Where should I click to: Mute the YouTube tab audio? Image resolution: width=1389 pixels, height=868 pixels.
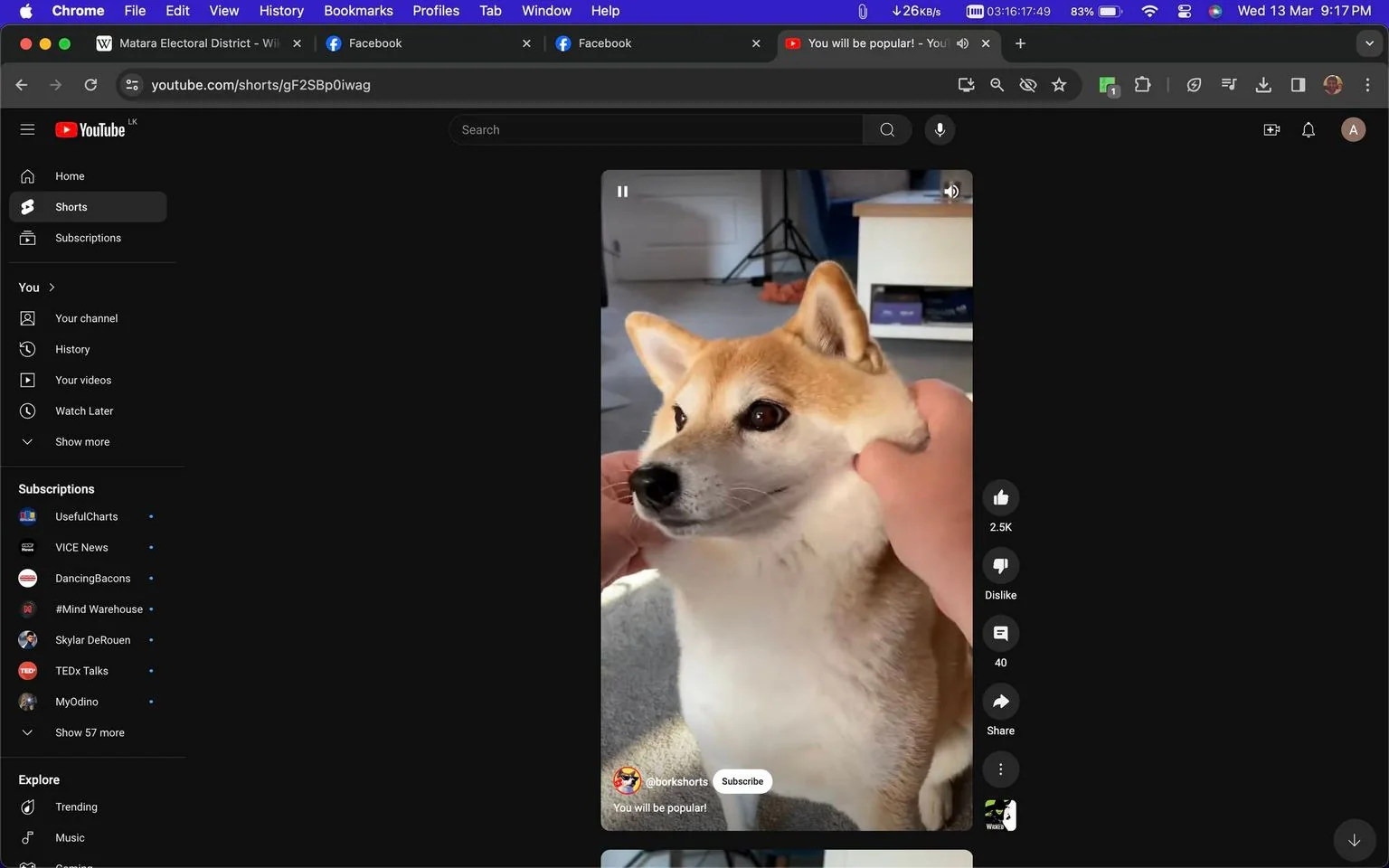tap(962, 43)
